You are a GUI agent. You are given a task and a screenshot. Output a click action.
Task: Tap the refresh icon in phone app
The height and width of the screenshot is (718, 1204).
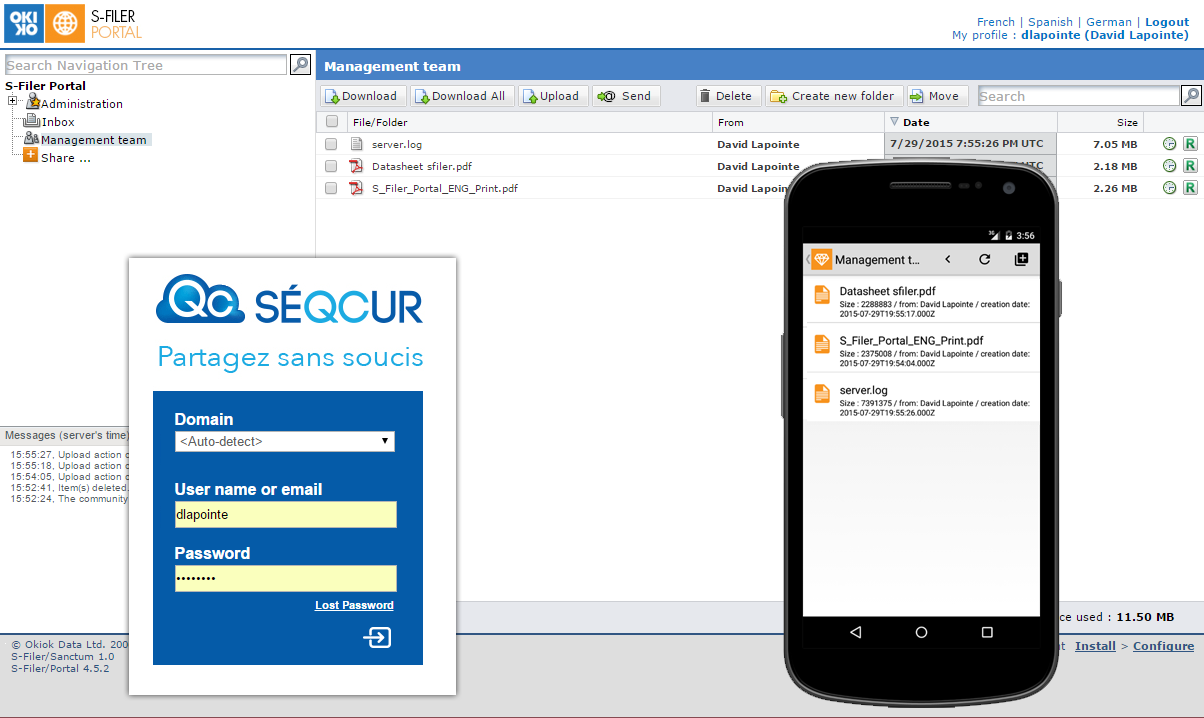984,260
